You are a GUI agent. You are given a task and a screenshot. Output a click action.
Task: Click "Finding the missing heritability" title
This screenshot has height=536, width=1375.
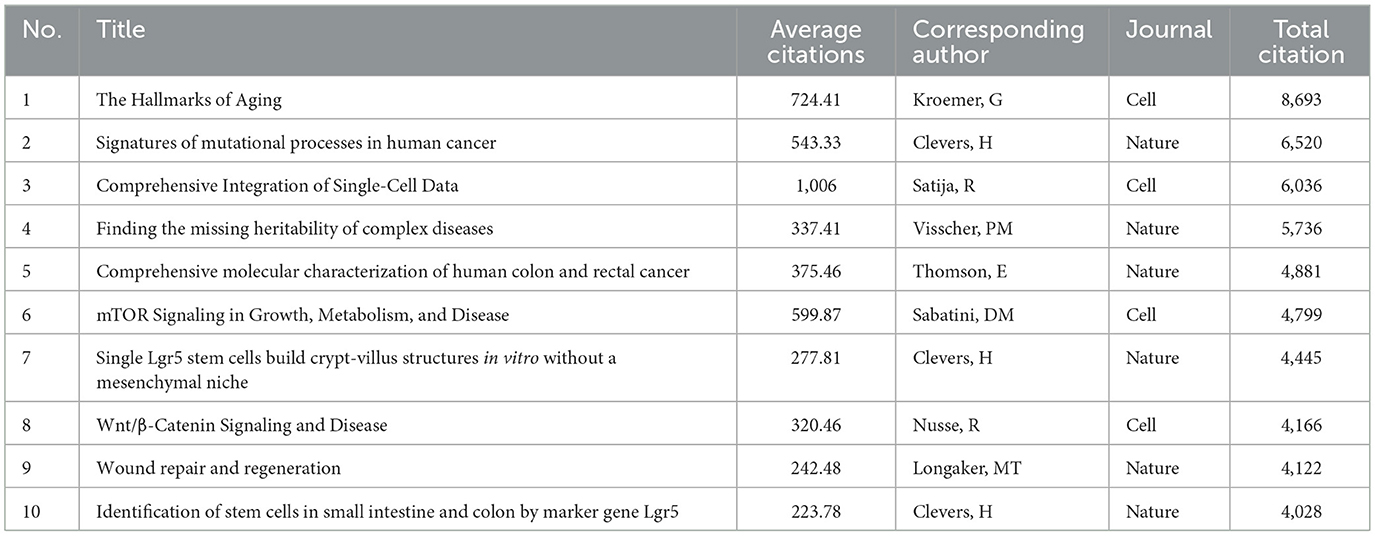294,229
